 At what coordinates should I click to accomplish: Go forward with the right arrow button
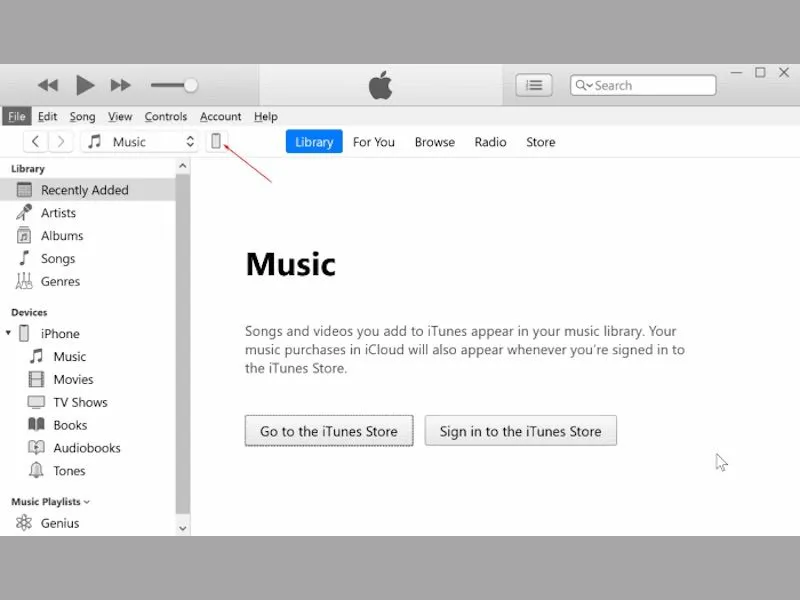[x=61, y=141]
